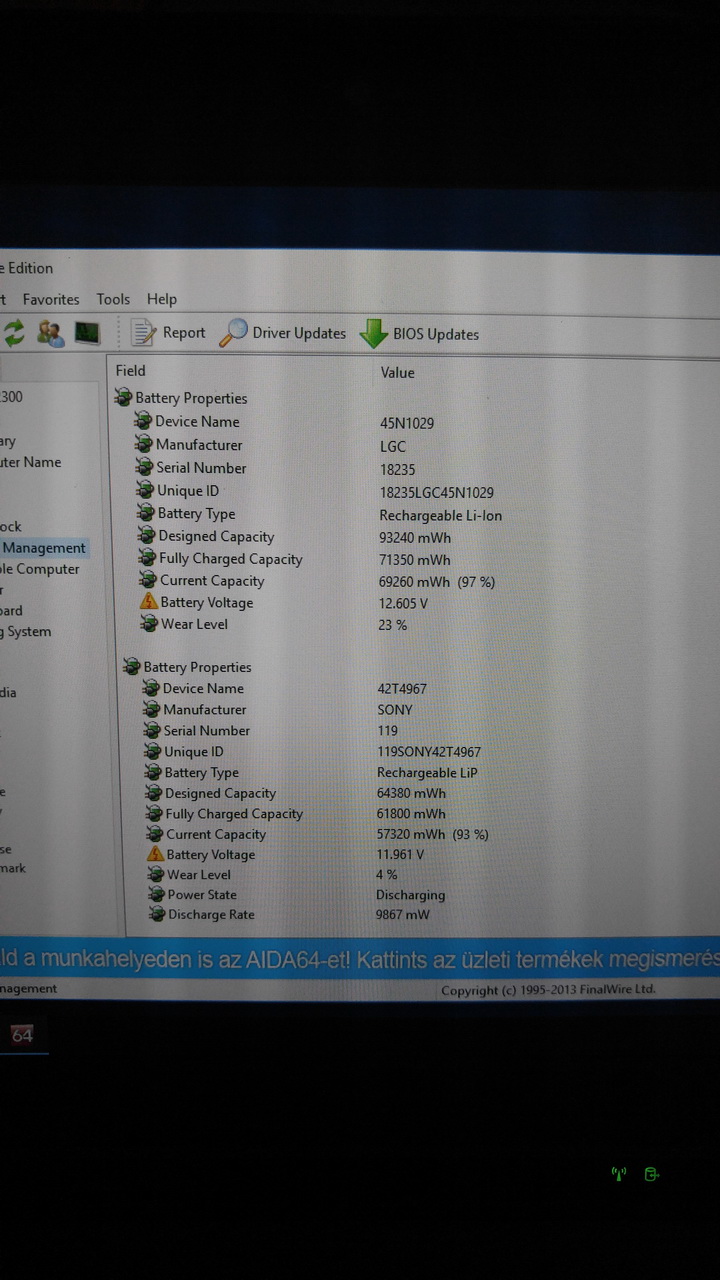Screen dimensions: 720x1280
Task: Click the warning icon beside 12.605 V voltage
Action: [x=149, y=602]
